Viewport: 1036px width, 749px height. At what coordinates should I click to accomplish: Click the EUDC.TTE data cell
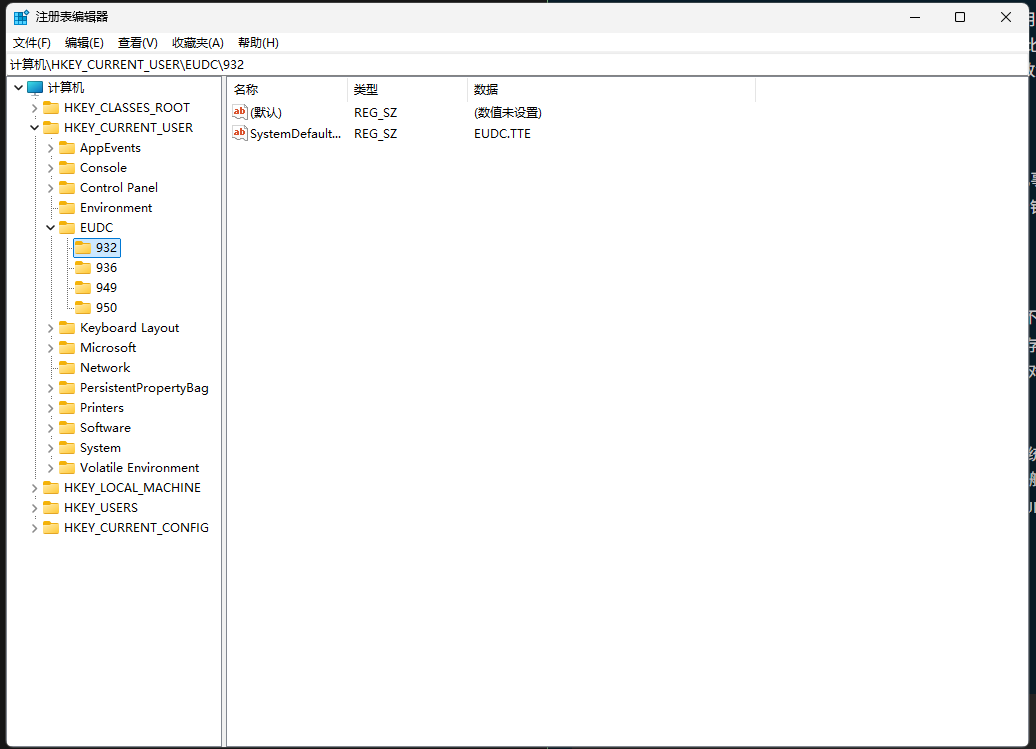click(x=502, y=134)
